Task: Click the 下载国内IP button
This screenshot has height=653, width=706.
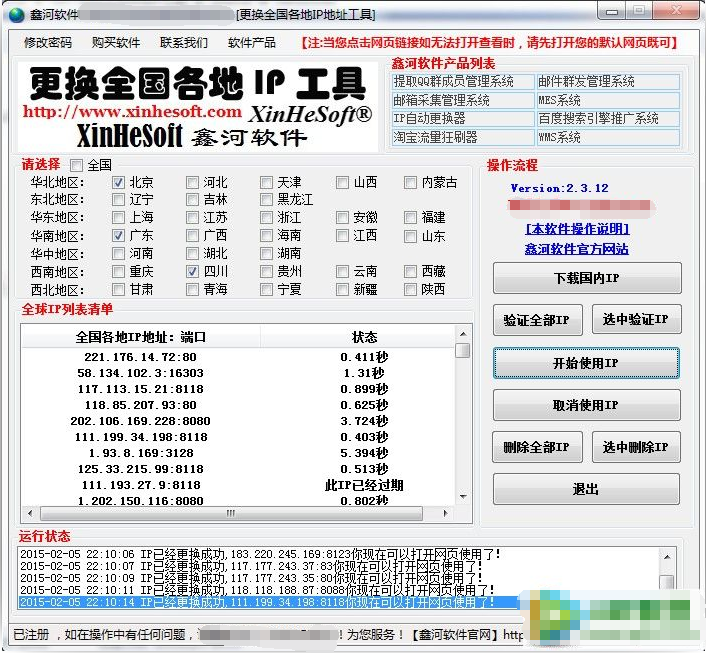Action: coord(587,278)
